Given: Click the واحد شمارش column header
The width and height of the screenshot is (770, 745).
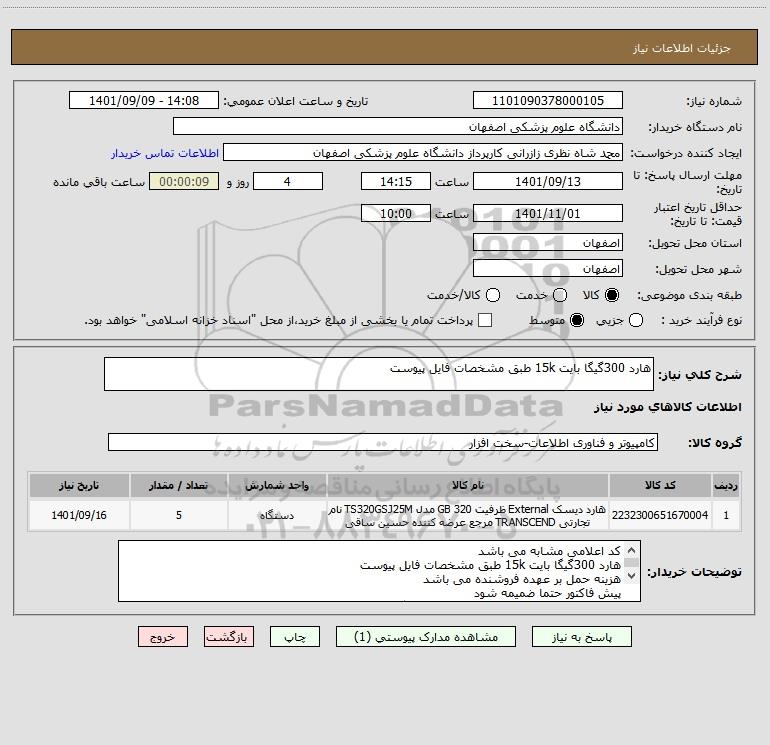Looking at the screenshot, I should point(277,485).
